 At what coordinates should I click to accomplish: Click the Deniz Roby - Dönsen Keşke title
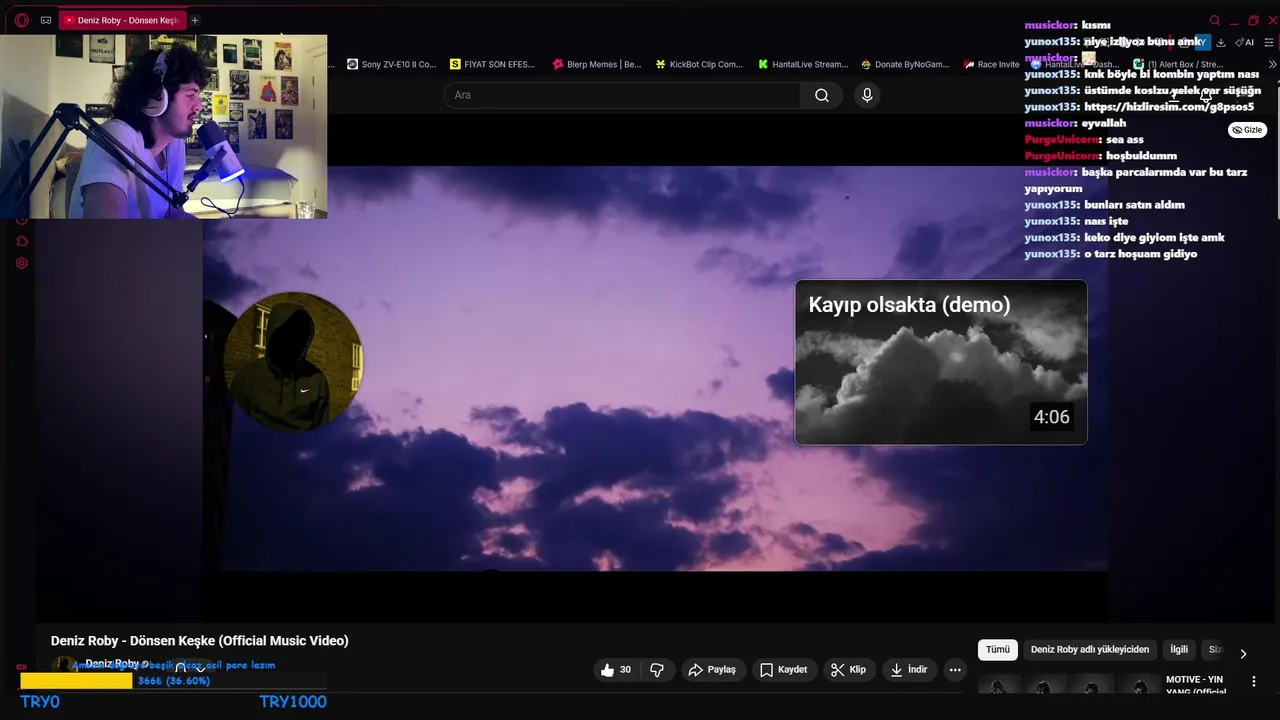click(x=200, y=641)
